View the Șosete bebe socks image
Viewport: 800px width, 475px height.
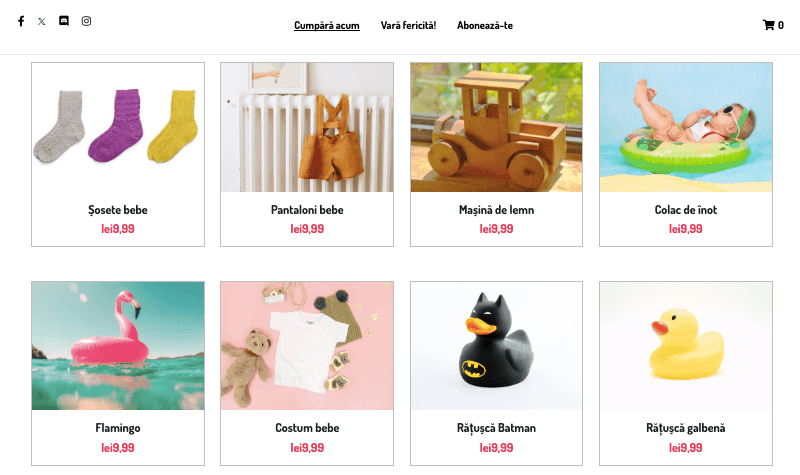coord(118,127)
